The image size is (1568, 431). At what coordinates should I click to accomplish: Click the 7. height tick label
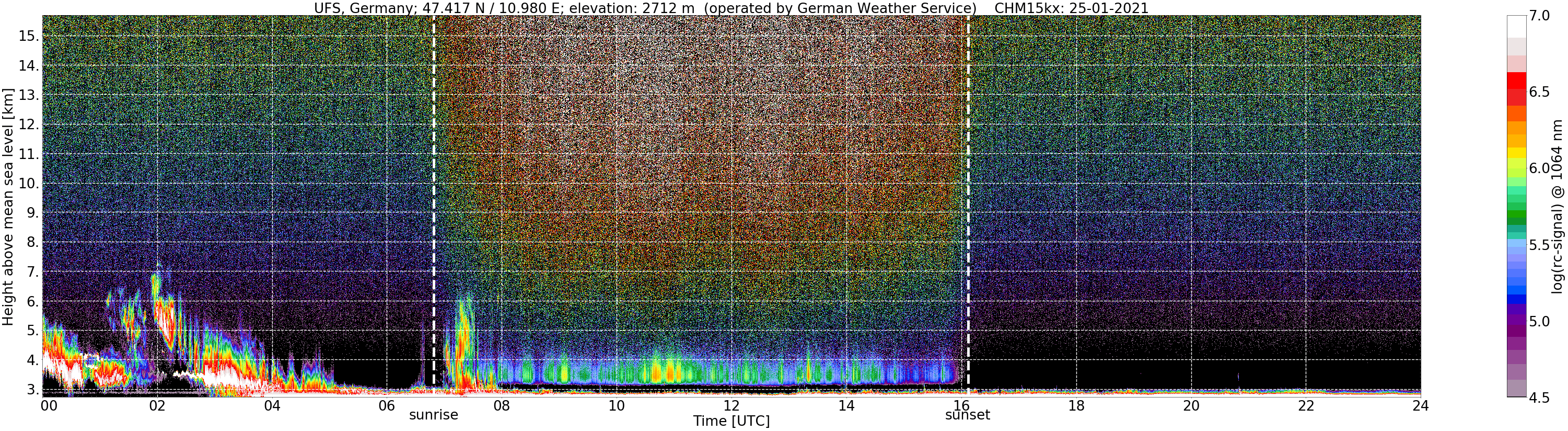click(x=32, y=272)
